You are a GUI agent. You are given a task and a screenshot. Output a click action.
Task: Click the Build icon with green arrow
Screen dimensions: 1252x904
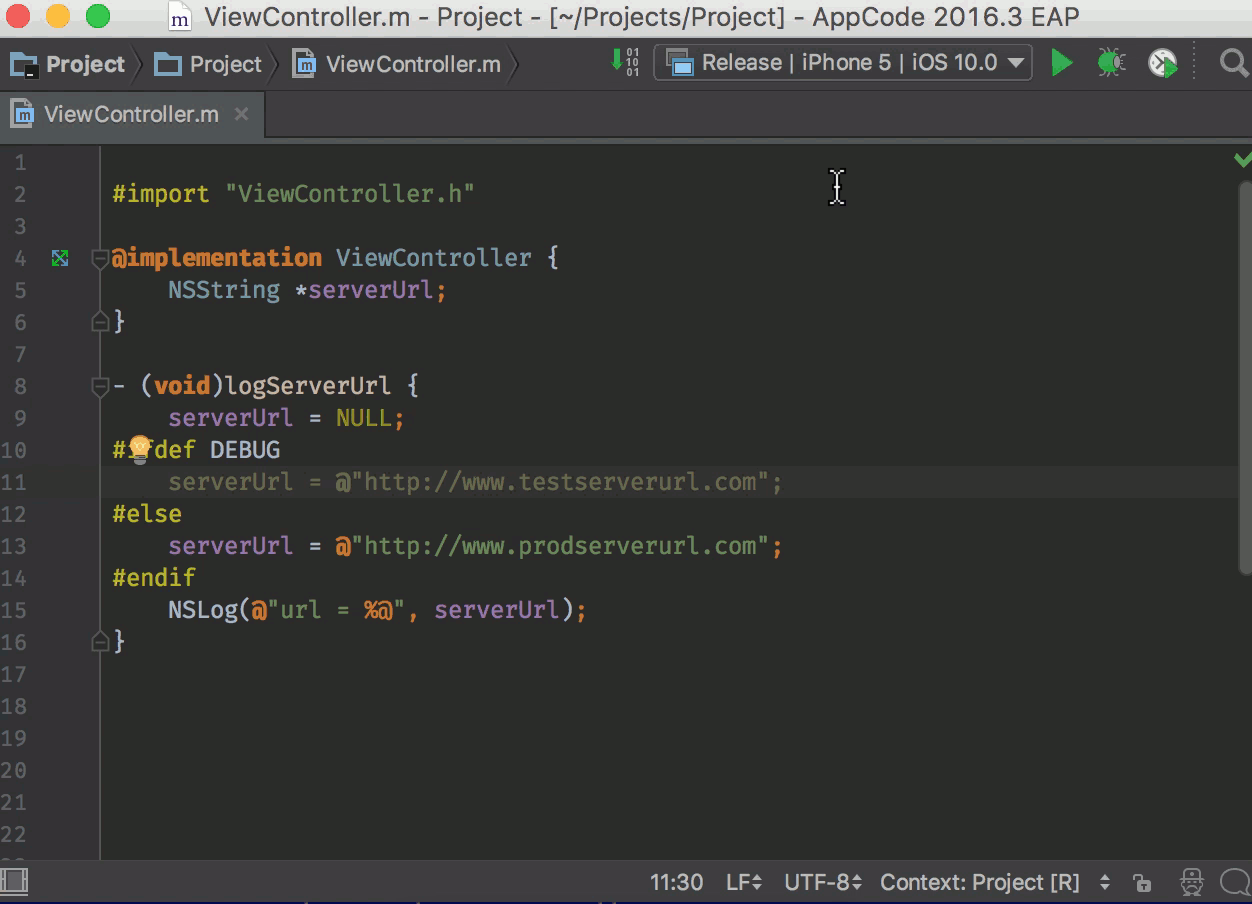coord(624,62)
